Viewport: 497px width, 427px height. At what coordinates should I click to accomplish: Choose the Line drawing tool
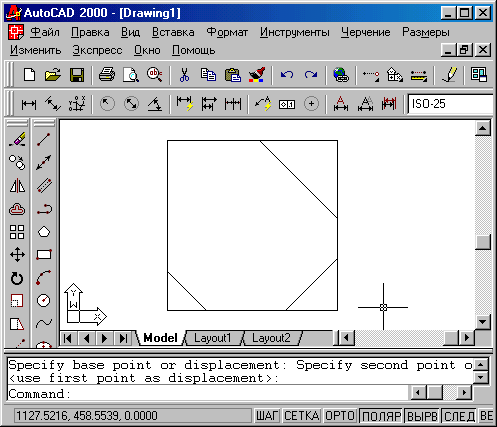click(44, 139)
